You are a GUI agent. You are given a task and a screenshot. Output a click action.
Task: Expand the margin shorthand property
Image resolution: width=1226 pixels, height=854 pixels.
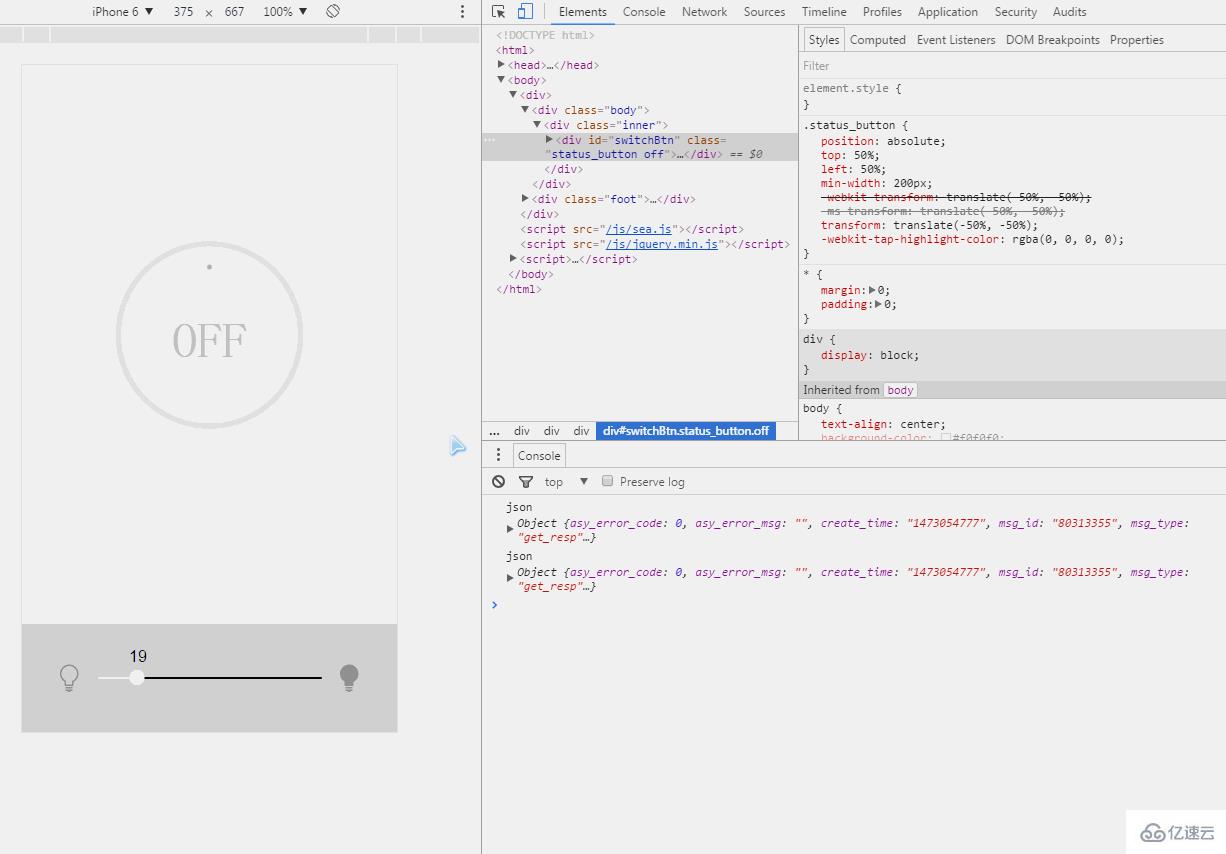coord(872,290)
